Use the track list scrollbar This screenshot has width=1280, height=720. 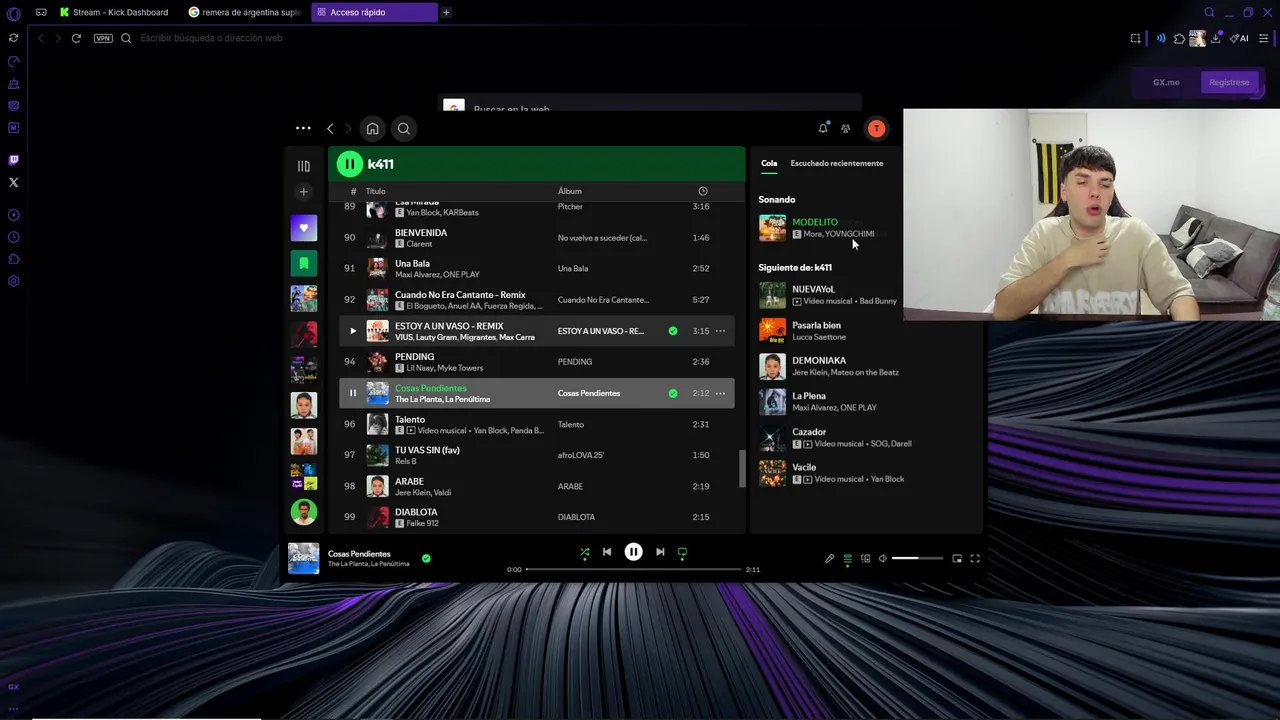coord(742,468)
